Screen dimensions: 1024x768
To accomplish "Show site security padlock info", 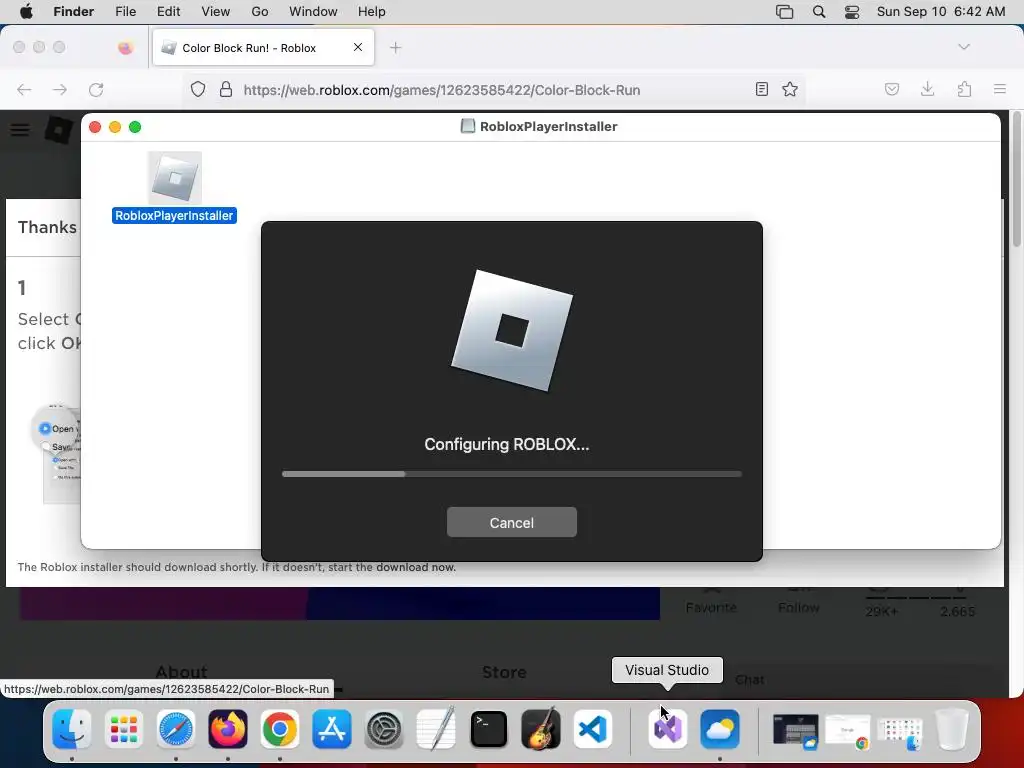I will 226,89.
